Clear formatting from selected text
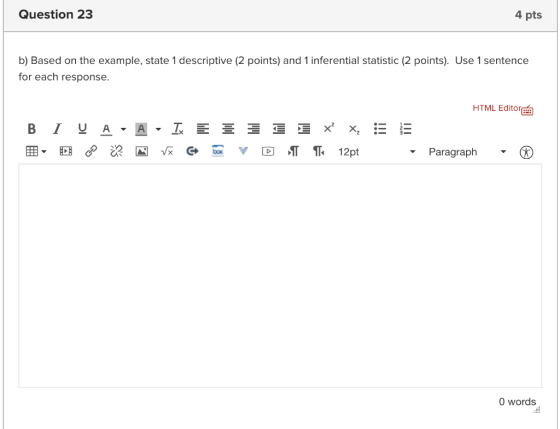The image size is (560, 429). click(x=178, y=129)
